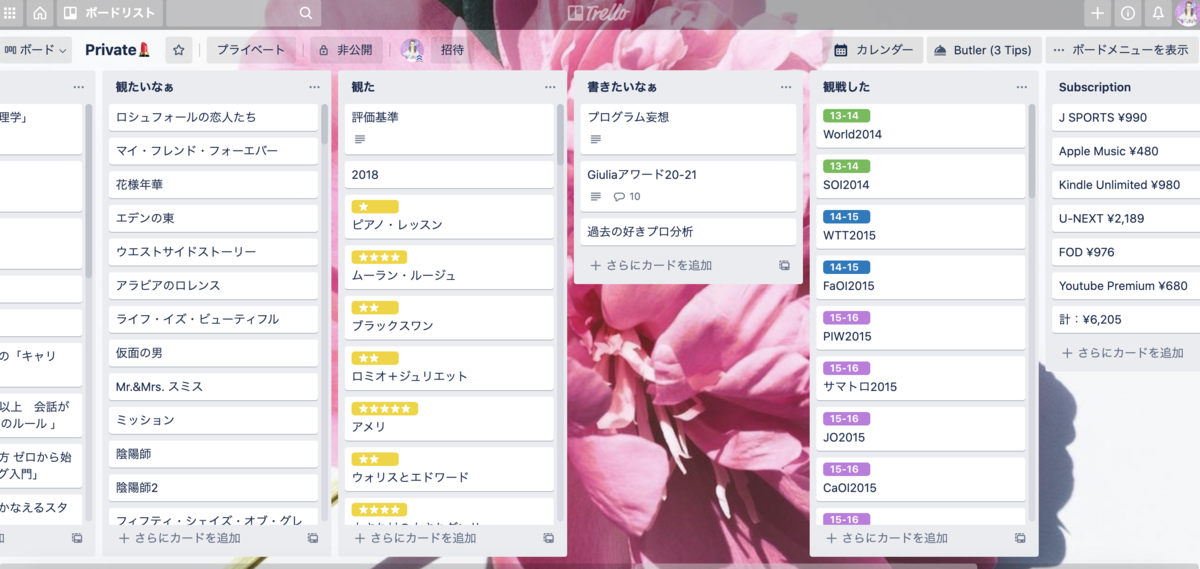1200x569 pixels.
Task: Click template icon in 書きたいなぁ list
Action: click(785, 265)
